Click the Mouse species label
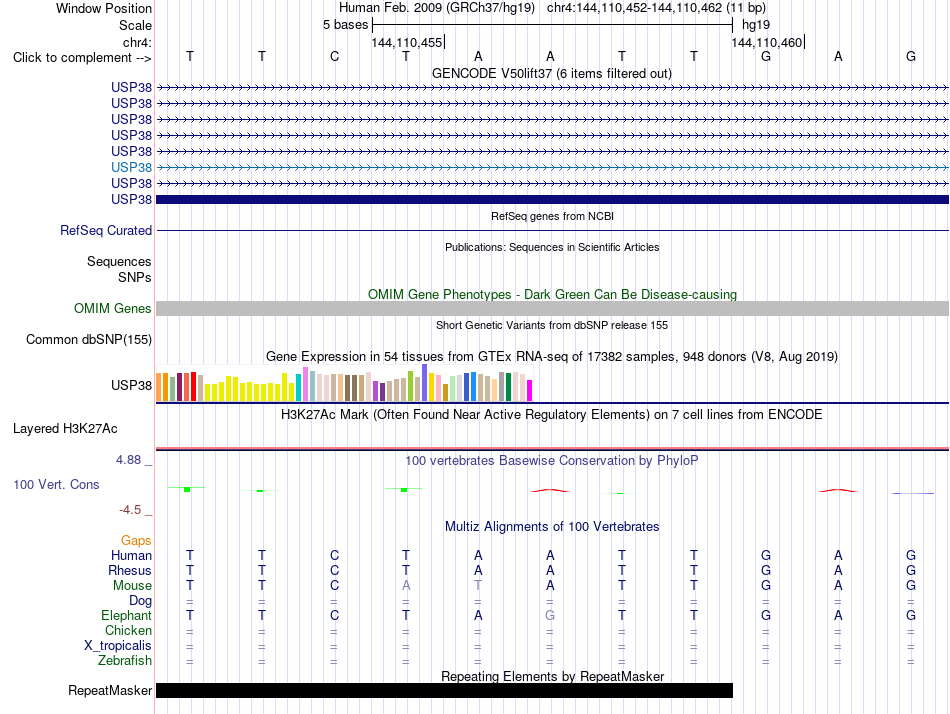Image resolution: width=950 pixels, height=714 pixels. click(133, 586)
